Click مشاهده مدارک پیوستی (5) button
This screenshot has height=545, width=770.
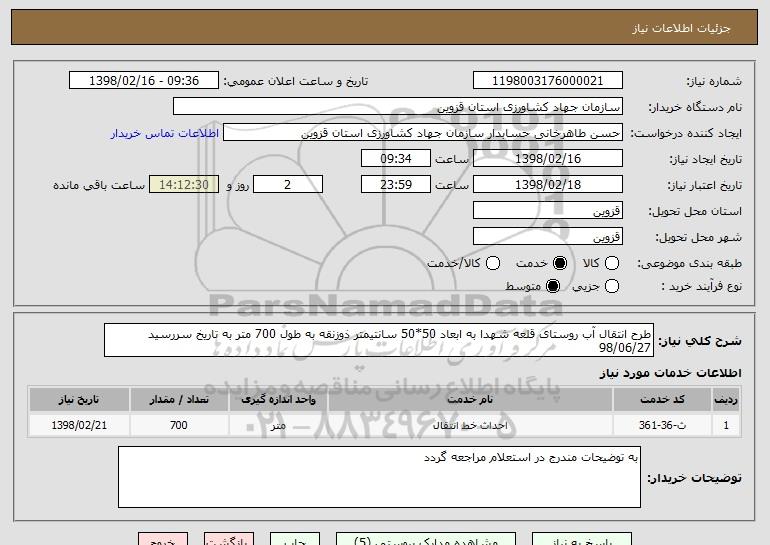(426, 539)
